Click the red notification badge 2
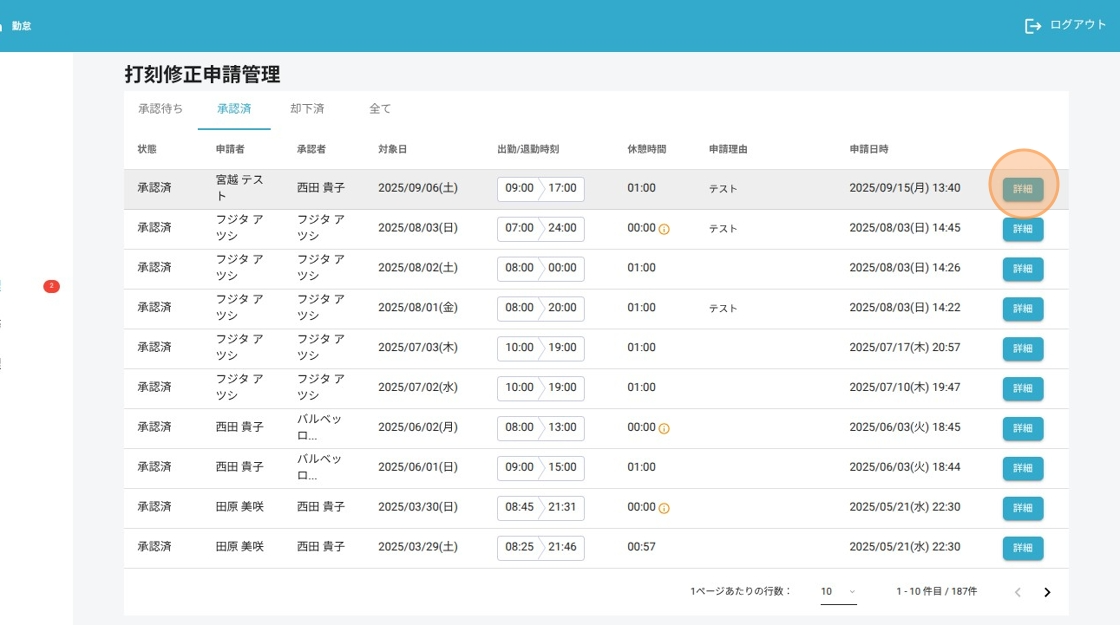The image size is (1120, 625). pos(51,286)
